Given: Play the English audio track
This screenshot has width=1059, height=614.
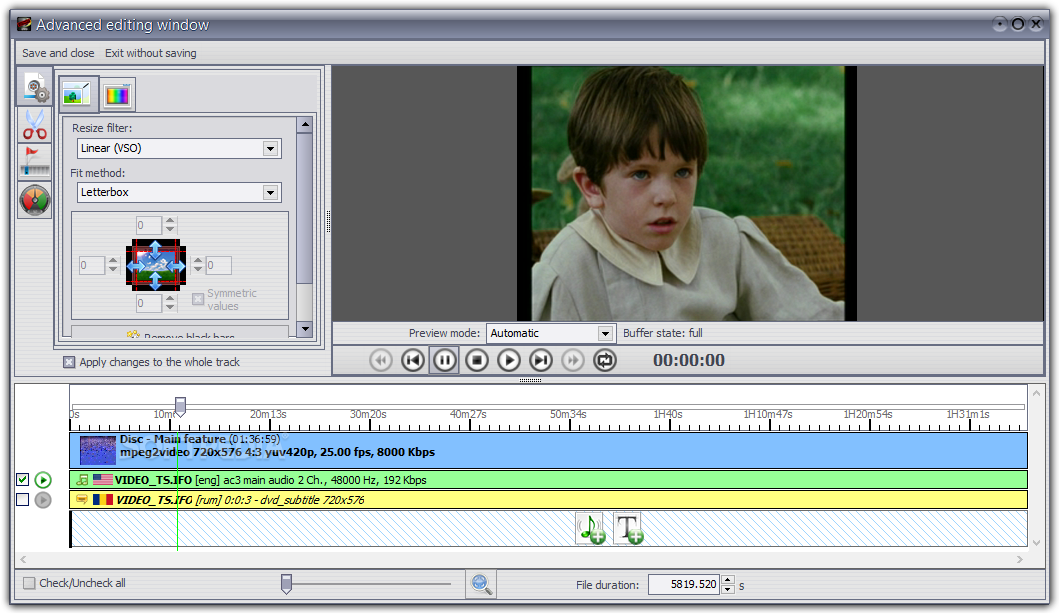Looking at the screenshot, I should (43, 480).
